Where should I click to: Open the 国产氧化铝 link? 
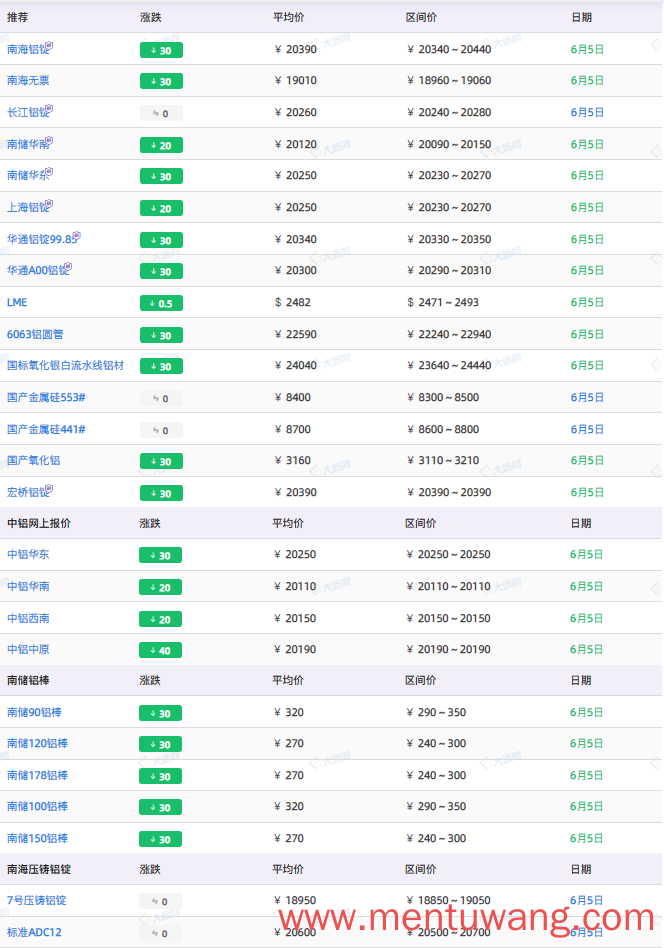pos(33,461)
